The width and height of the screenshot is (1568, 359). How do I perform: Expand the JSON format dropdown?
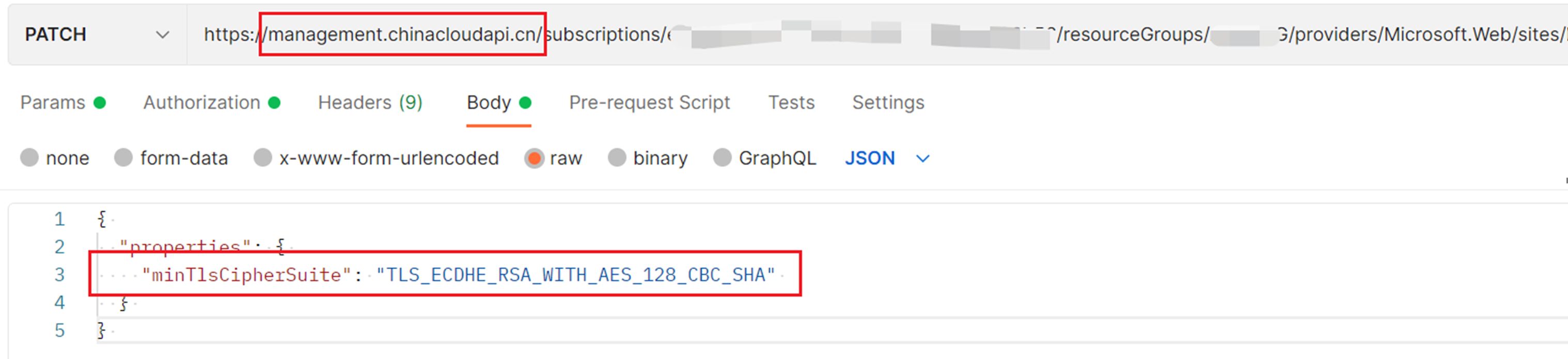(x=870, y=158)
